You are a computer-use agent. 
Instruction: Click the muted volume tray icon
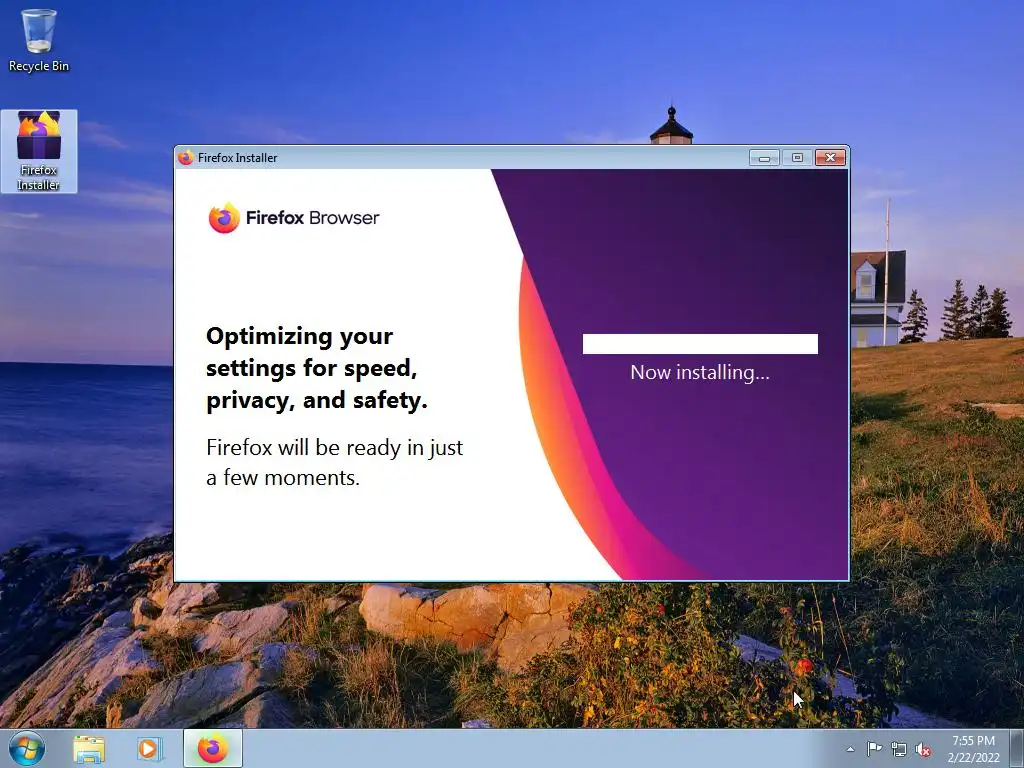(923, 749)
